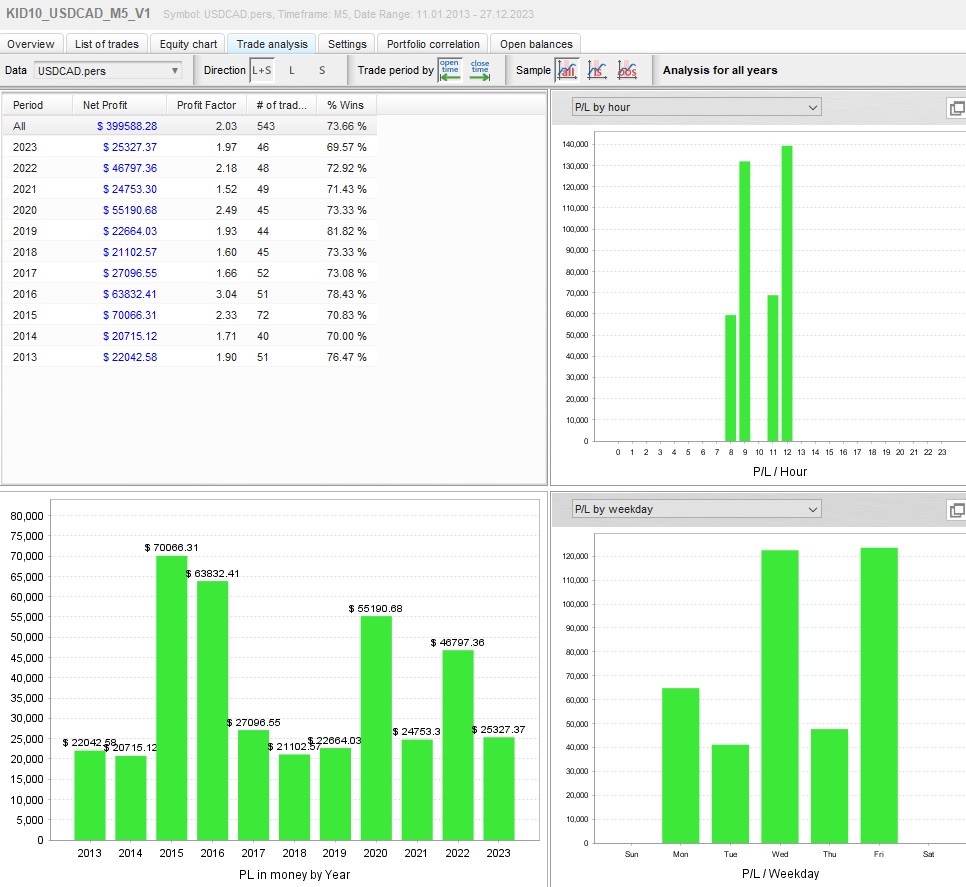The width and height of the screenshot is (966, 887).
Task: Toggle long-only (L) direction
Action: [x=292, y=70]
